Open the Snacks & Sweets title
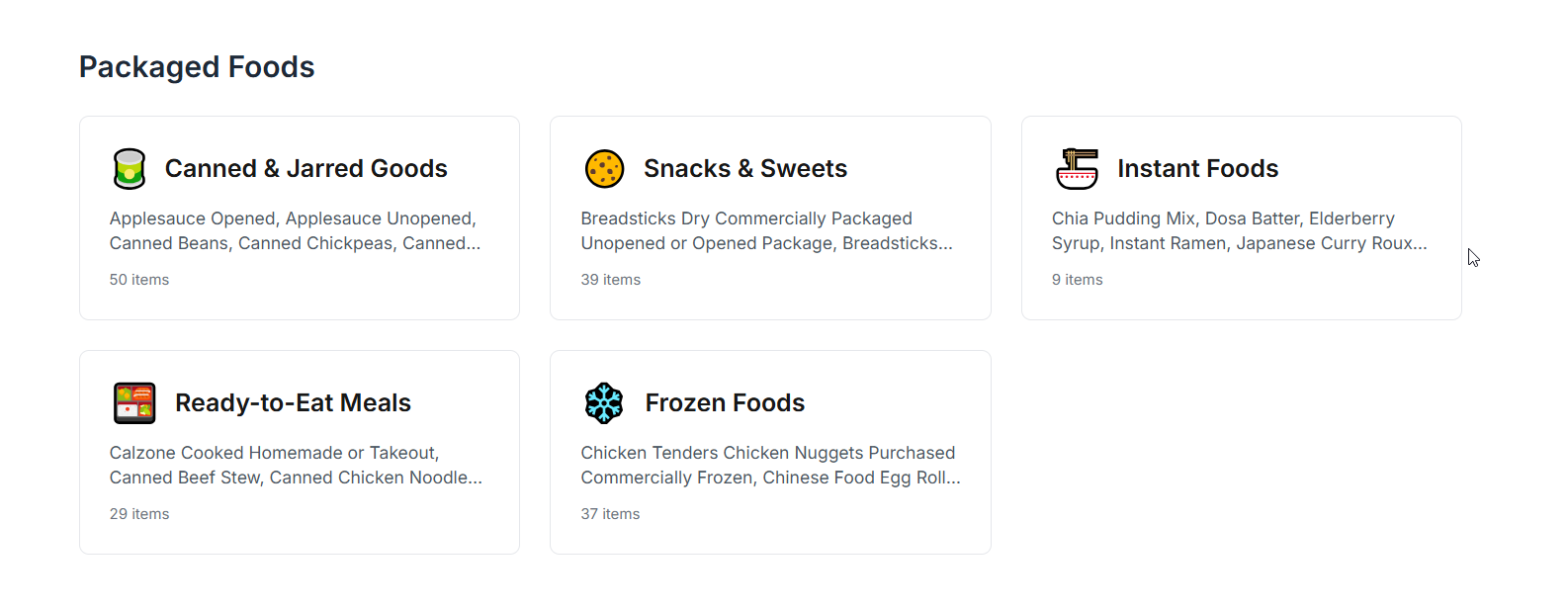The image size is (1568, 610). [x=745, y=169]
